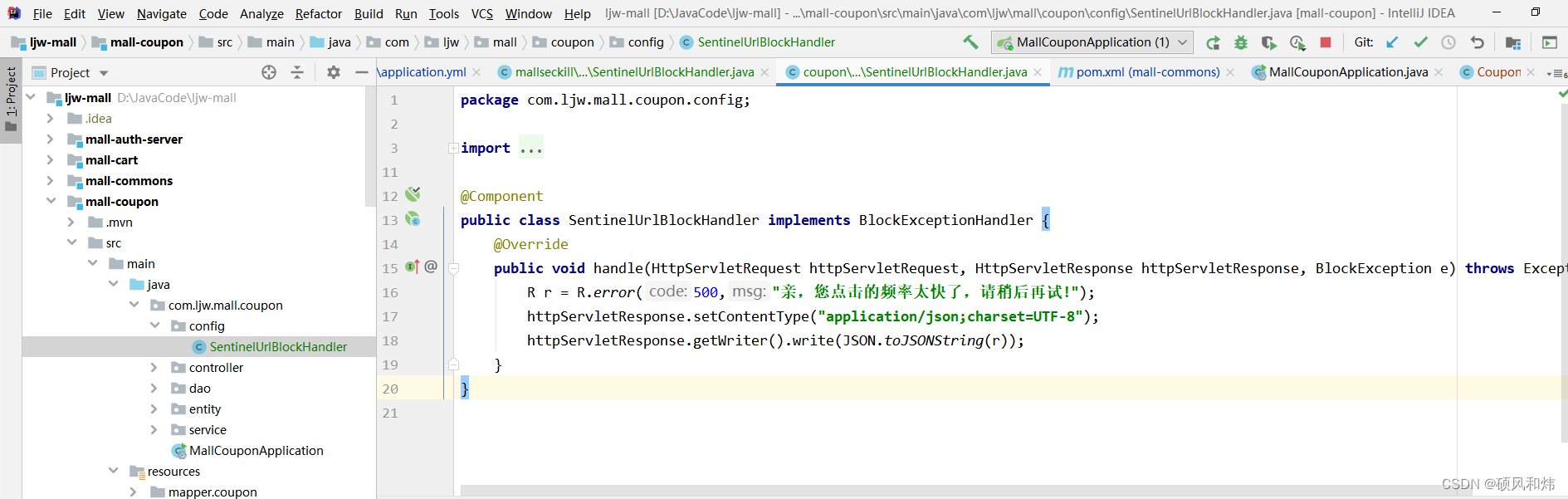
Task: Open the Project Structure icon
Action: coord(1513,42)
